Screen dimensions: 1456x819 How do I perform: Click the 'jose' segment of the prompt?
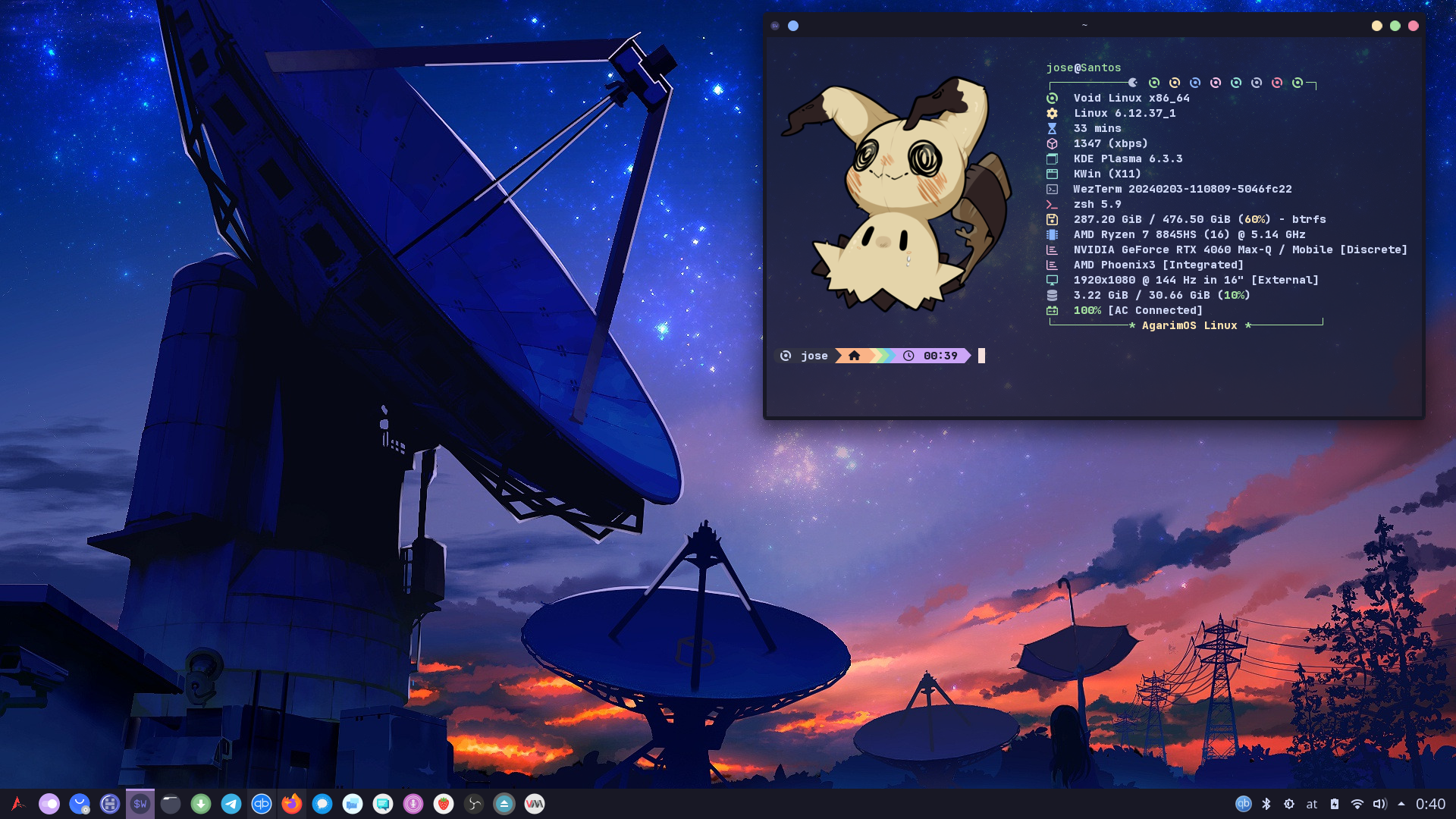[814, 356]
